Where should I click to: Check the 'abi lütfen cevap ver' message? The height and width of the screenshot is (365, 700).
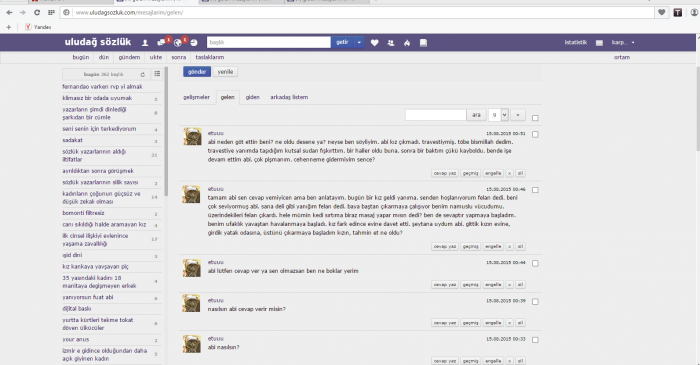[x=535, y=264]
